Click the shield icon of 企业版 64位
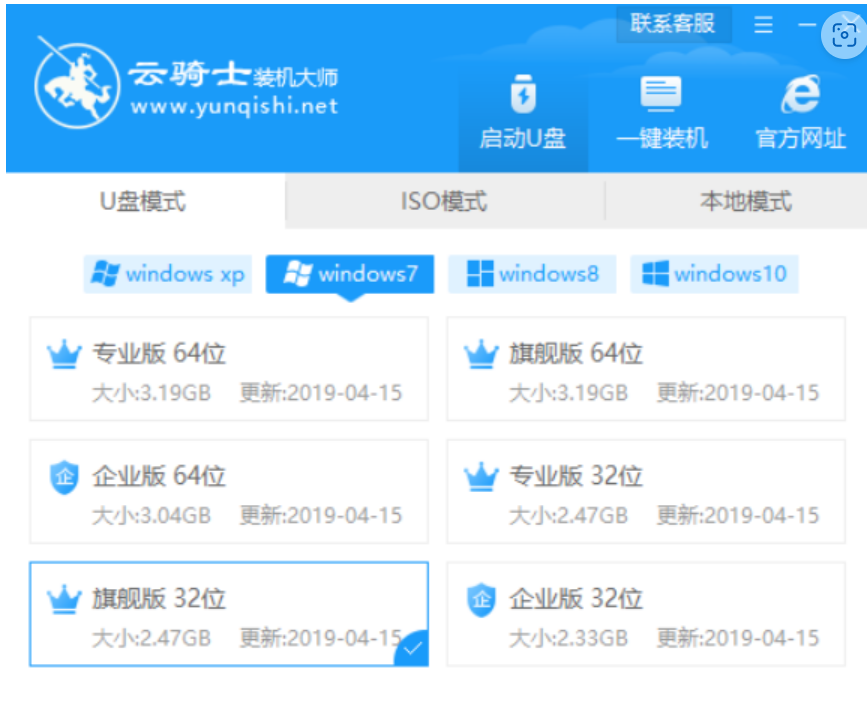This screenshot has width=867, height=705. pyautogui.click(x=64, y=477)
